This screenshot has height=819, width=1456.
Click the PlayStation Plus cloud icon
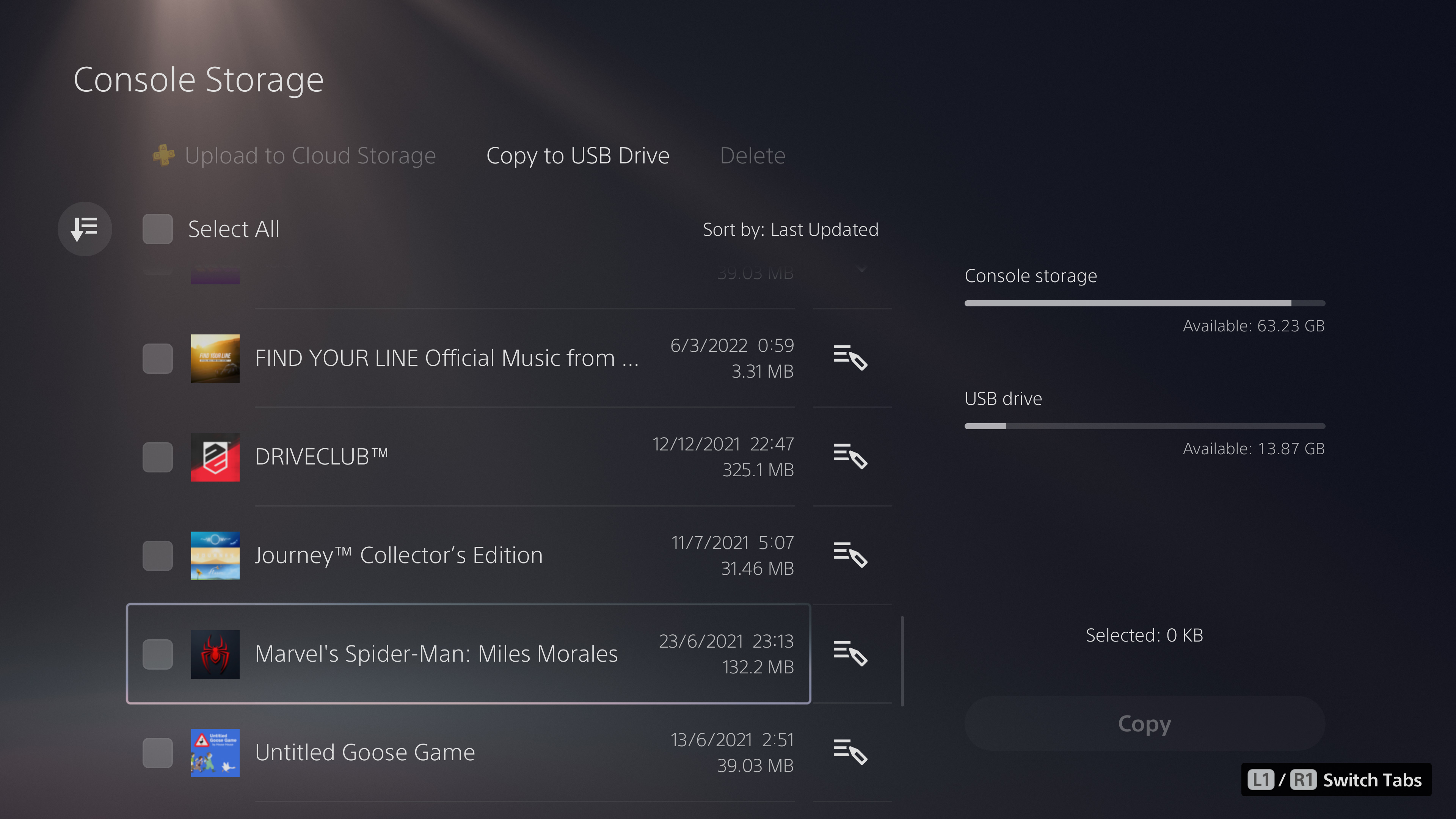(x=164, y=155)
